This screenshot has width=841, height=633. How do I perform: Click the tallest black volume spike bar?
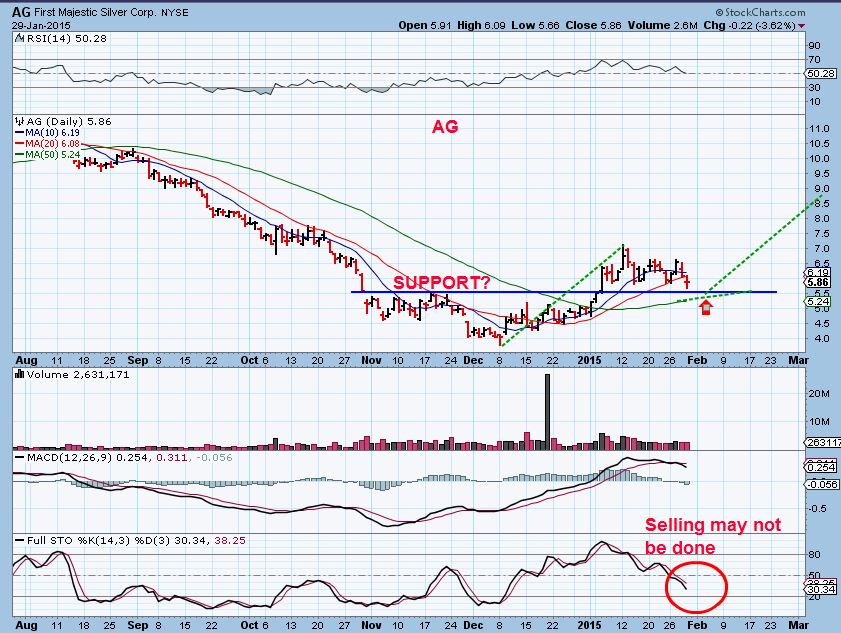(x=547, y=411)
